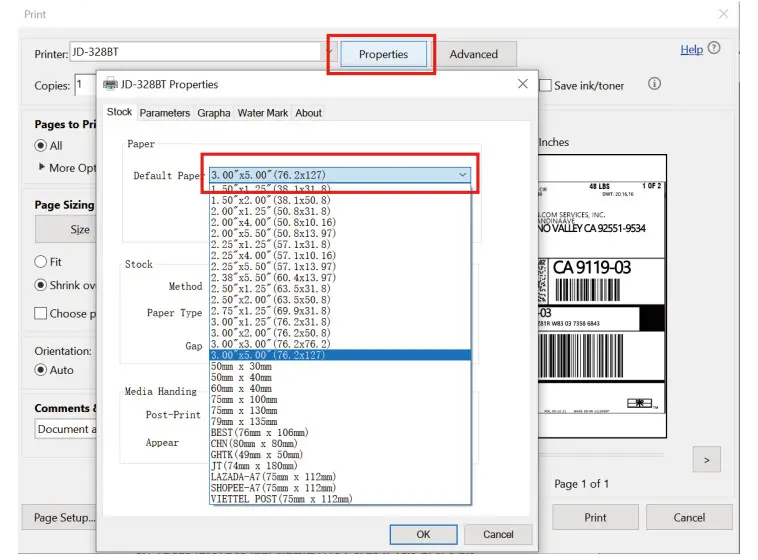Go to next preview page arrow
Screen dimensions: 758x560
(707, 460)
